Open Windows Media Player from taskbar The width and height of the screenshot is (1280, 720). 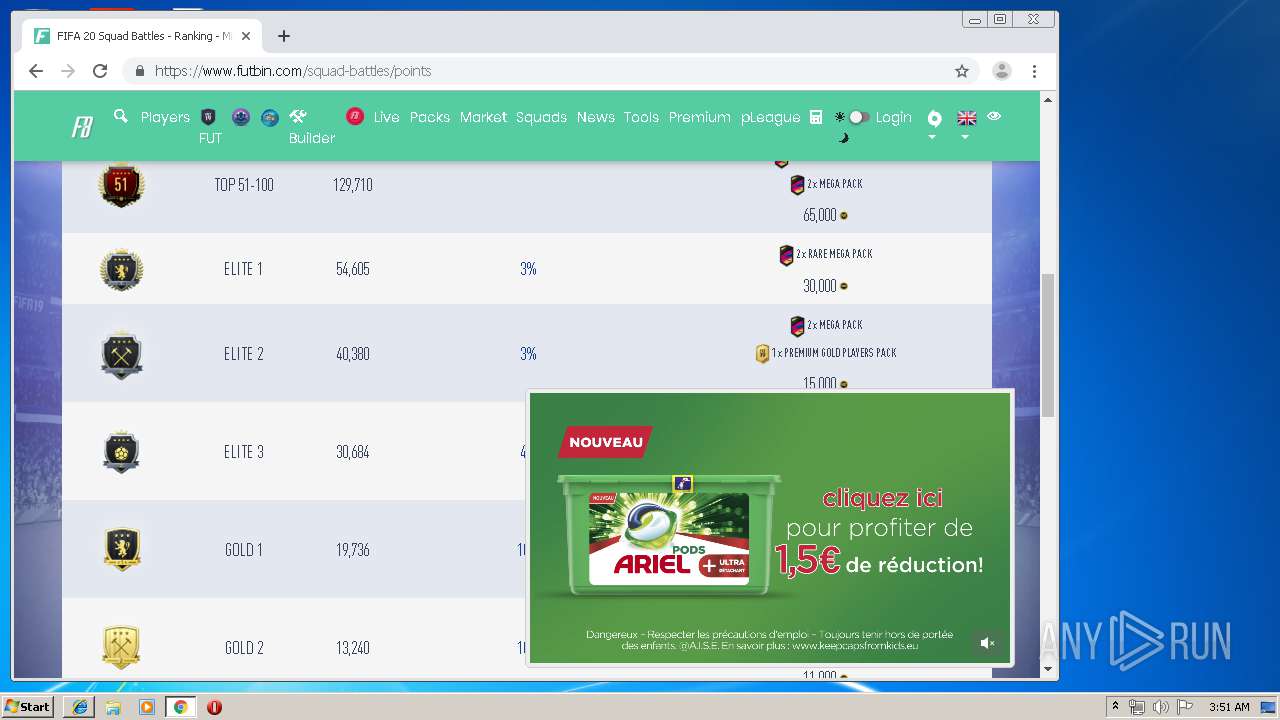pyautogui.click(x=147, y=707)
